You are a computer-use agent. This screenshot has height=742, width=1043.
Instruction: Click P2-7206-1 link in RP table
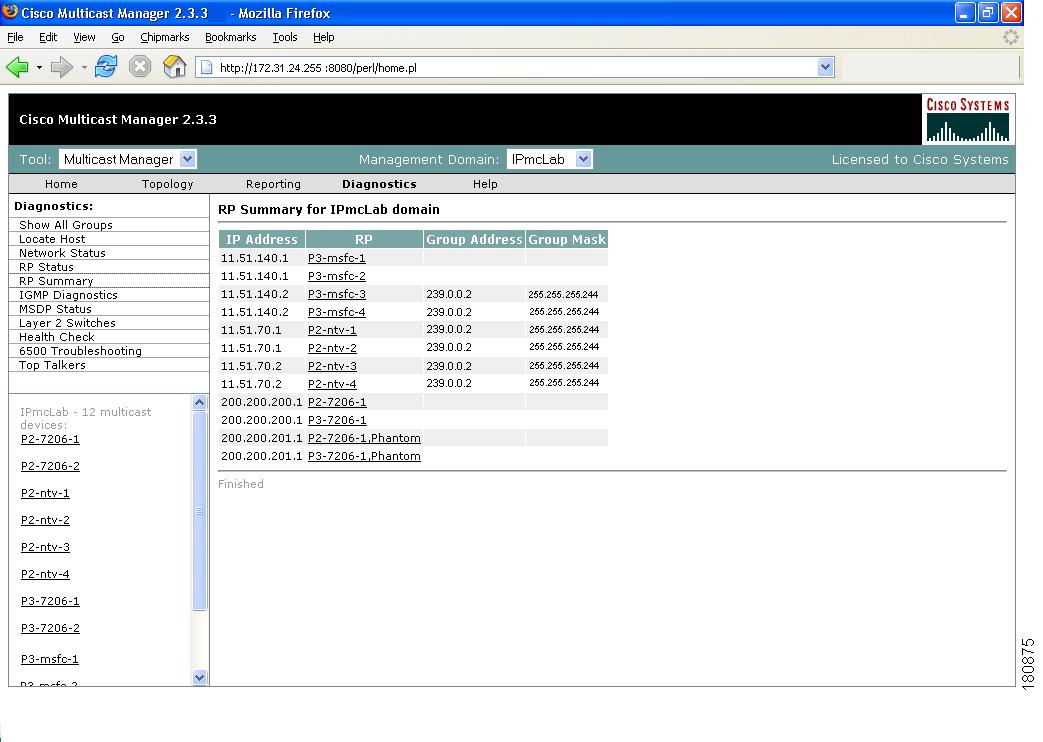point(337,402)
